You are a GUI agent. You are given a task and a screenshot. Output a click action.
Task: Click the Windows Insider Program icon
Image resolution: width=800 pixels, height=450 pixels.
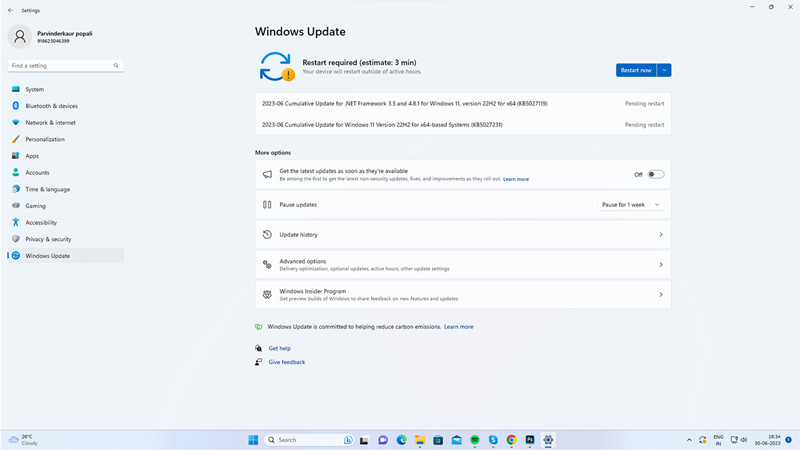(267, 295)
